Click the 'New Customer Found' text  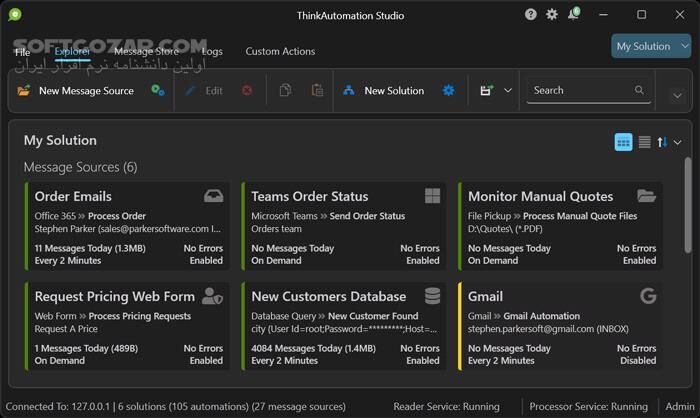pos(373,316)
